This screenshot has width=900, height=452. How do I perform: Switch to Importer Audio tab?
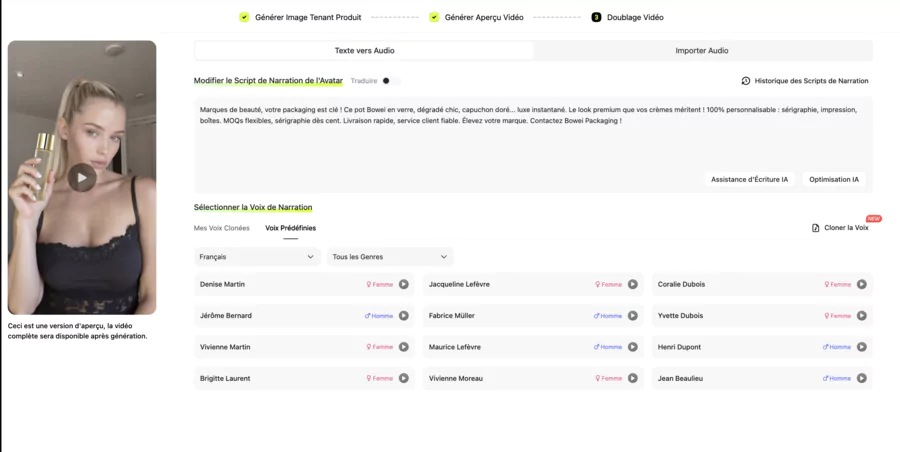pyautogui.click(x=702, y=51)
